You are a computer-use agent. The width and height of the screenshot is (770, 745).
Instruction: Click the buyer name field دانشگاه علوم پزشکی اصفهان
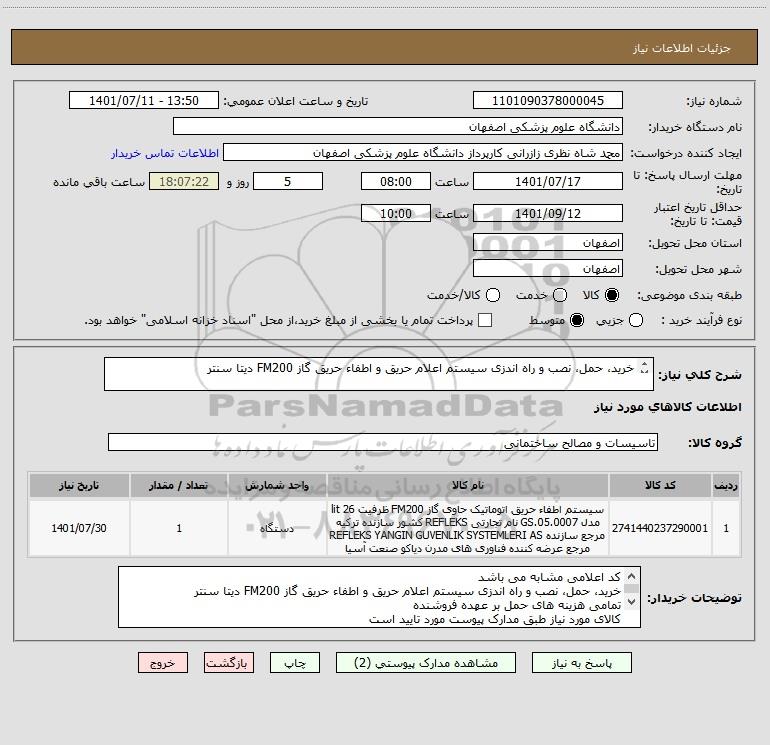point(398,126)
